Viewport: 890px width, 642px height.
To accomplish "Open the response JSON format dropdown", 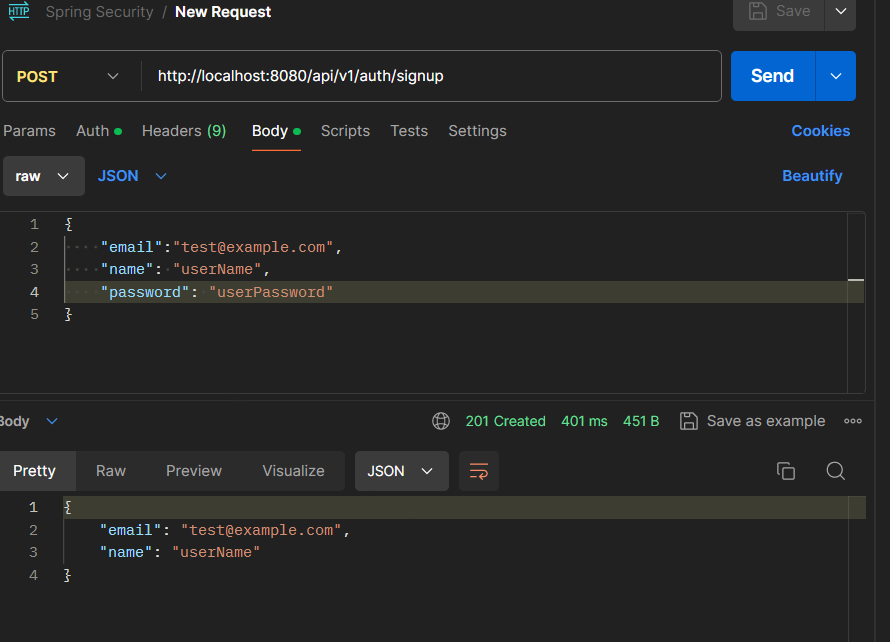I will (401, 471).
